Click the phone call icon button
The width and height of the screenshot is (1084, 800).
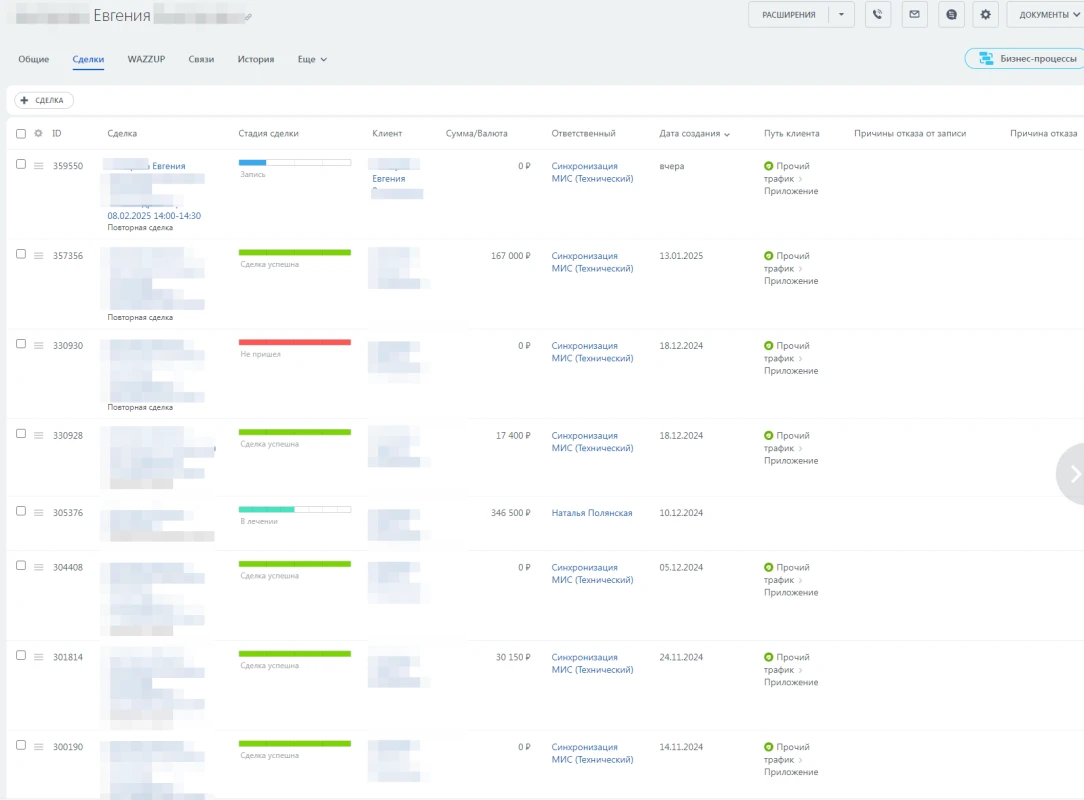[878, 15]
